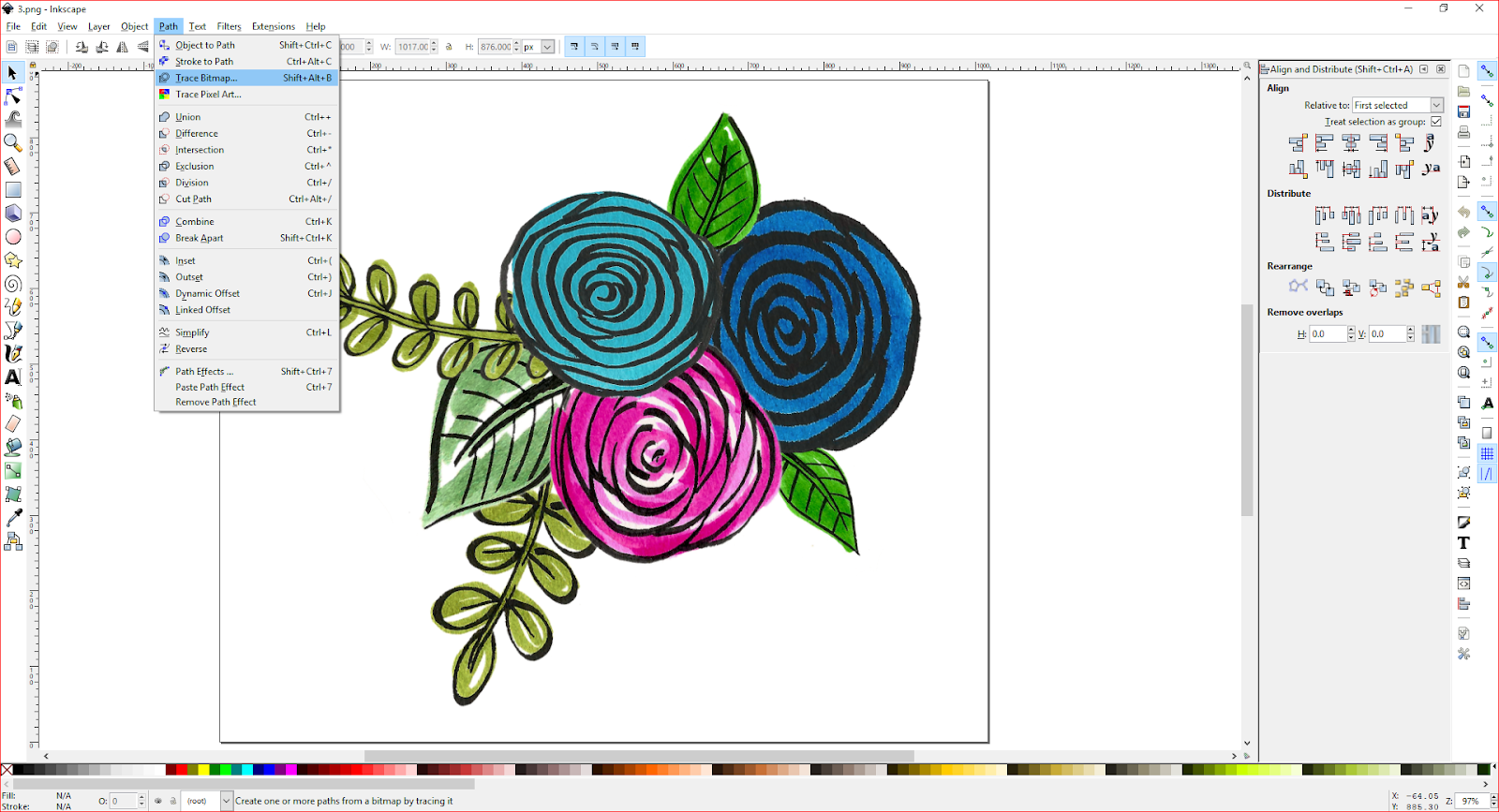Viewport: 1499px width, 812px height.
Task: Select the Spiral tool
Action: point(13,284)
